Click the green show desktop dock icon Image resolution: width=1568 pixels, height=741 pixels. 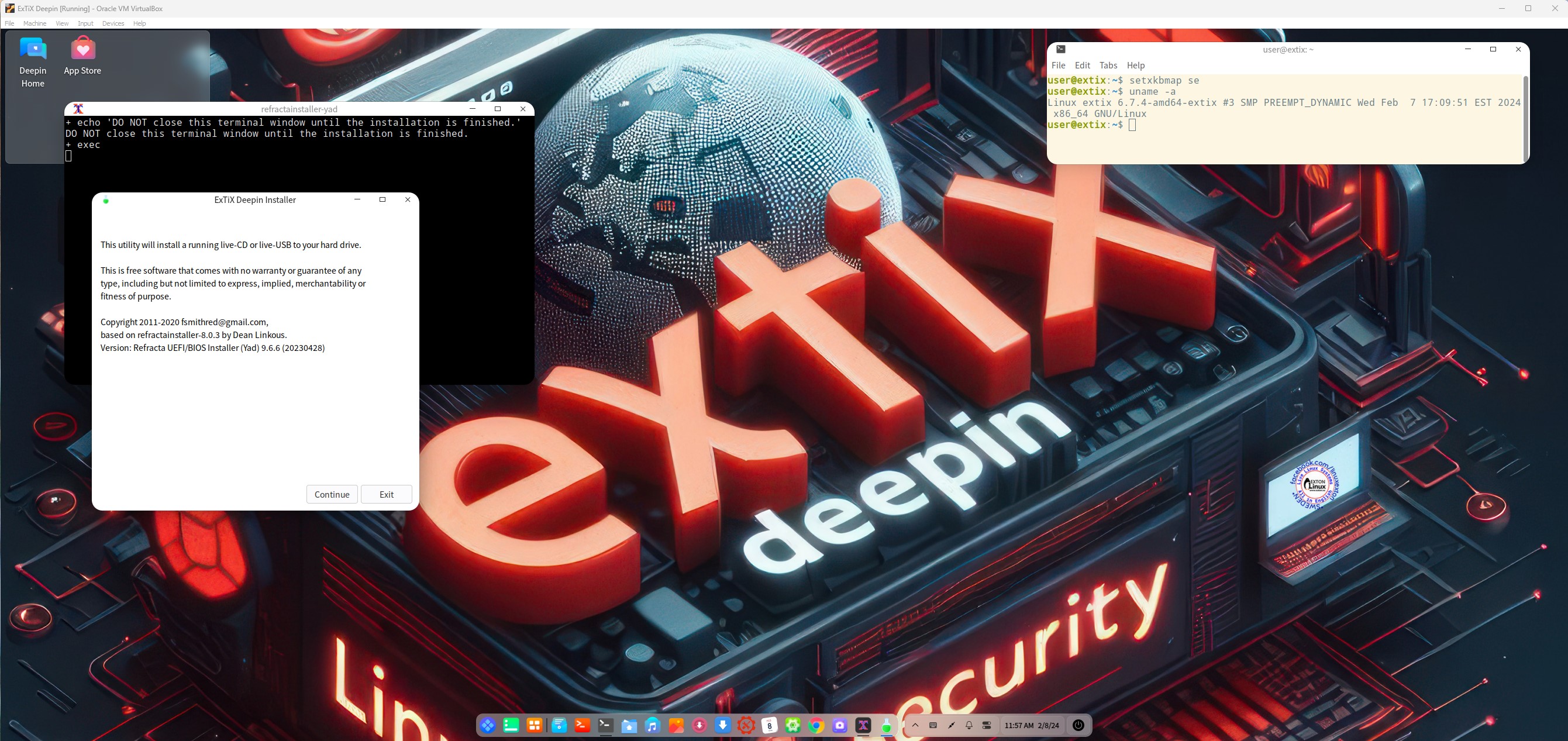[511, 725]
